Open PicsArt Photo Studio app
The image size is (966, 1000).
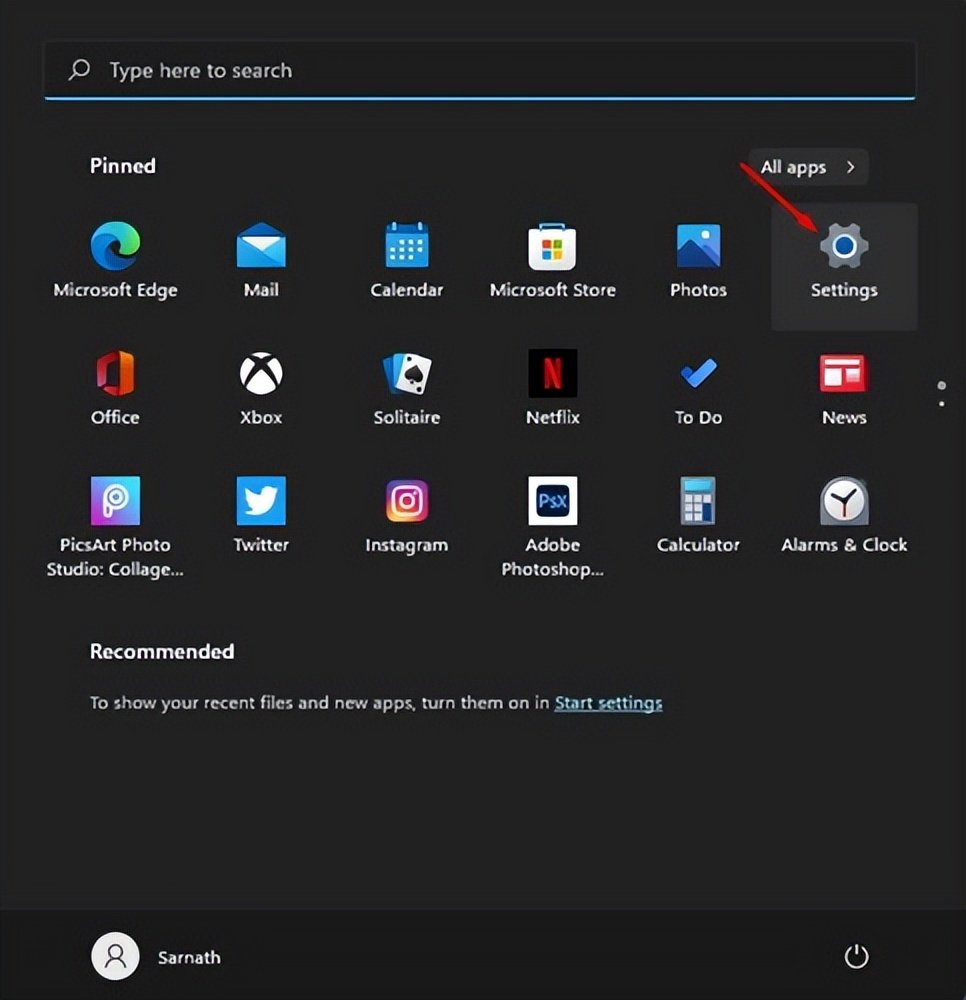(115, 527)
